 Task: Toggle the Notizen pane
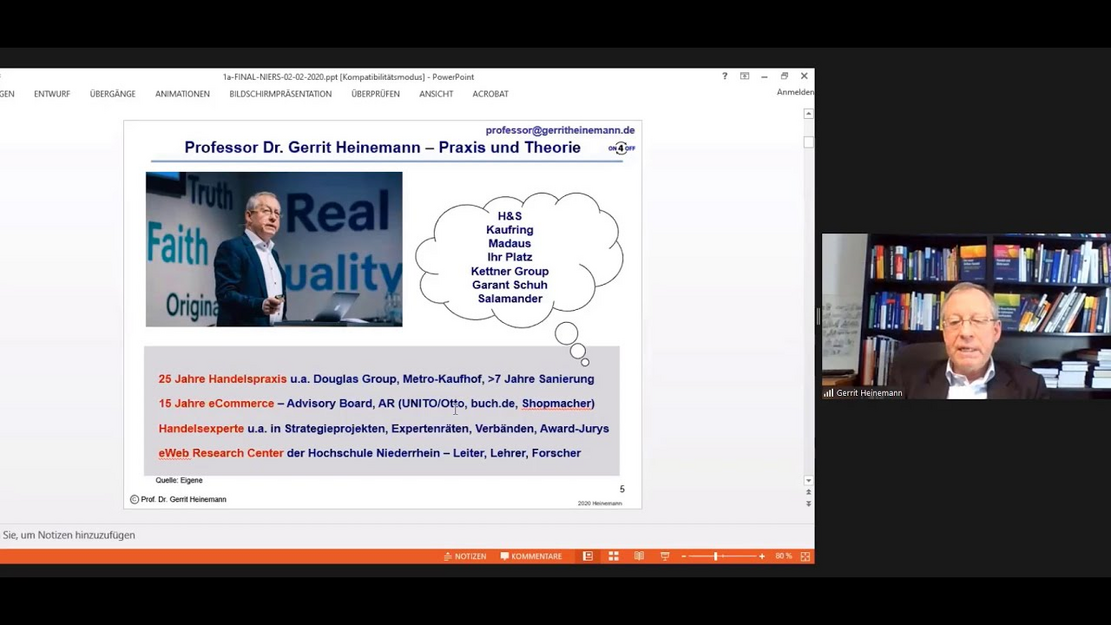pyautogui.click(x=465, y=556)
